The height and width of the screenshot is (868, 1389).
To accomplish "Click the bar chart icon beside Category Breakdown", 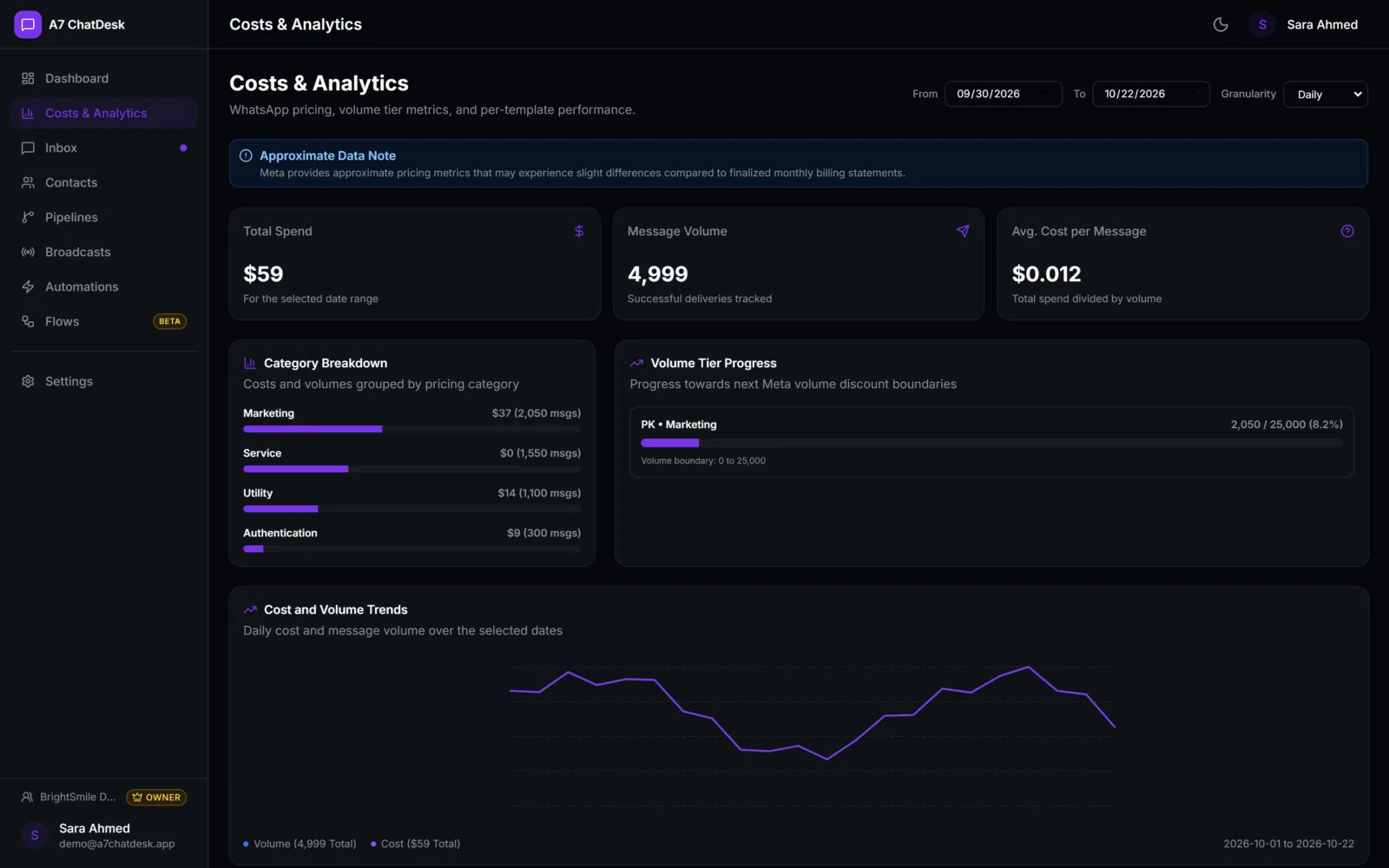I will point(250,363).
